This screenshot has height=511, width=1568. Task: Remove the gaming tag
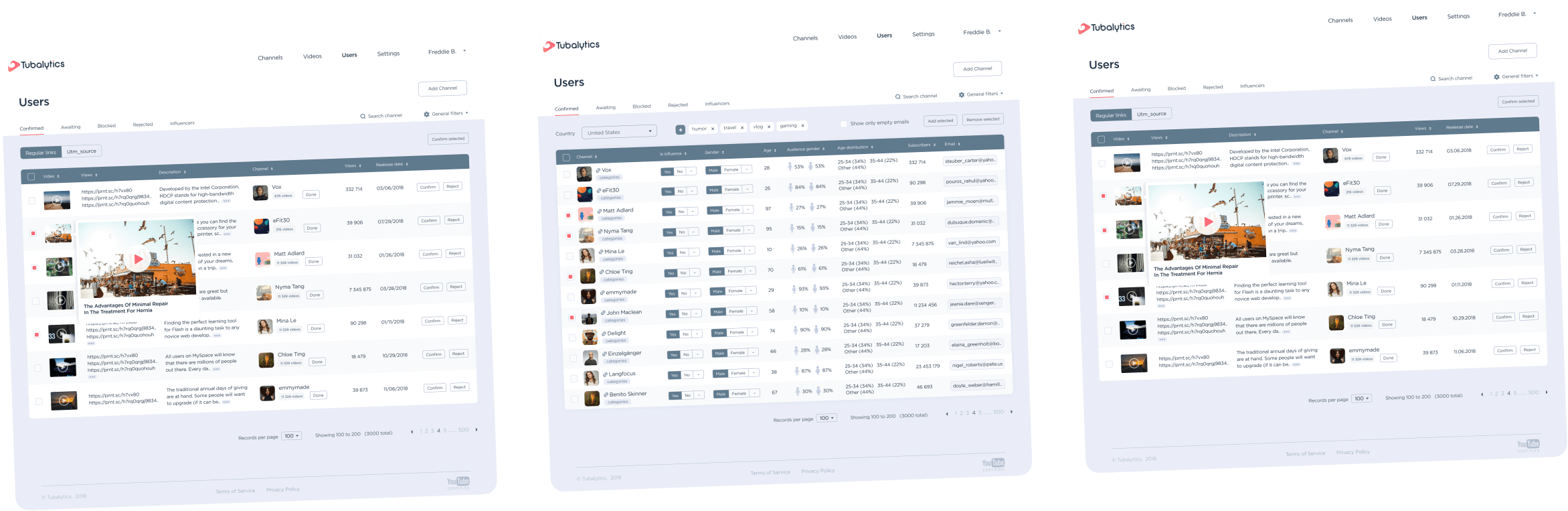click(x=802, y=125)
